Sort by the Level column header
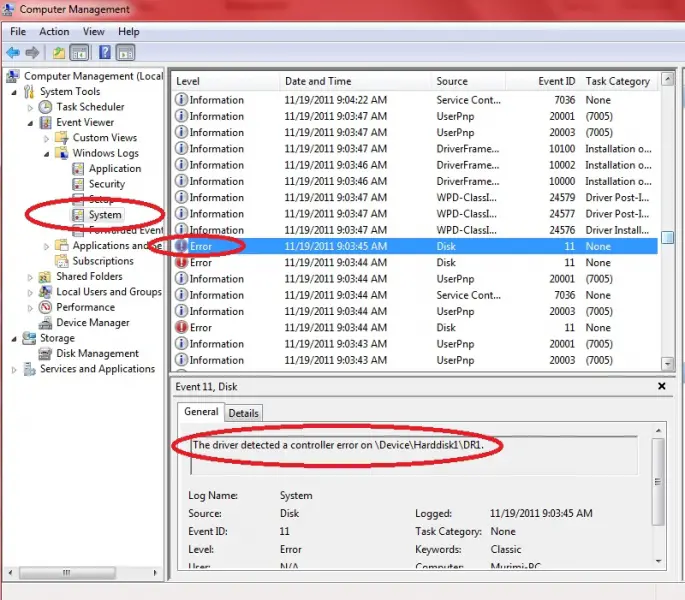 (225, 81)
